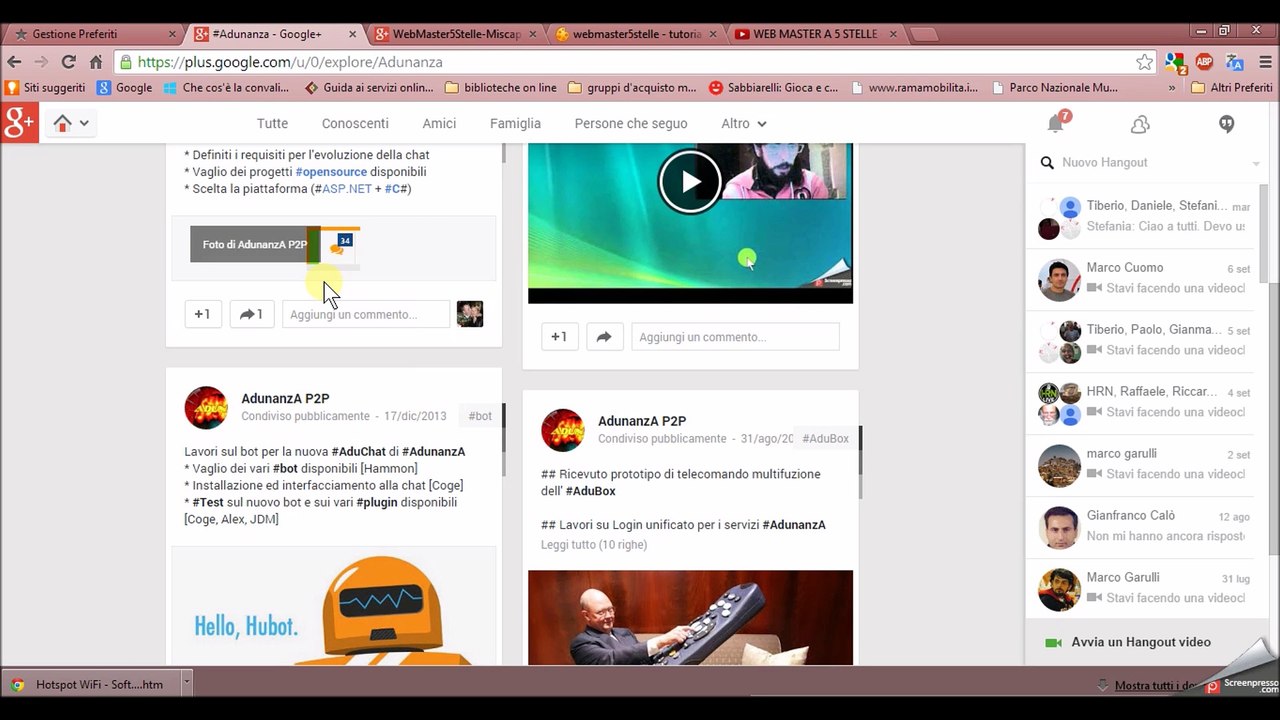Screen dimensions: 1280x720
Task: Open Gianfranco Calò hangout conversation
Action: point(1143,526)
